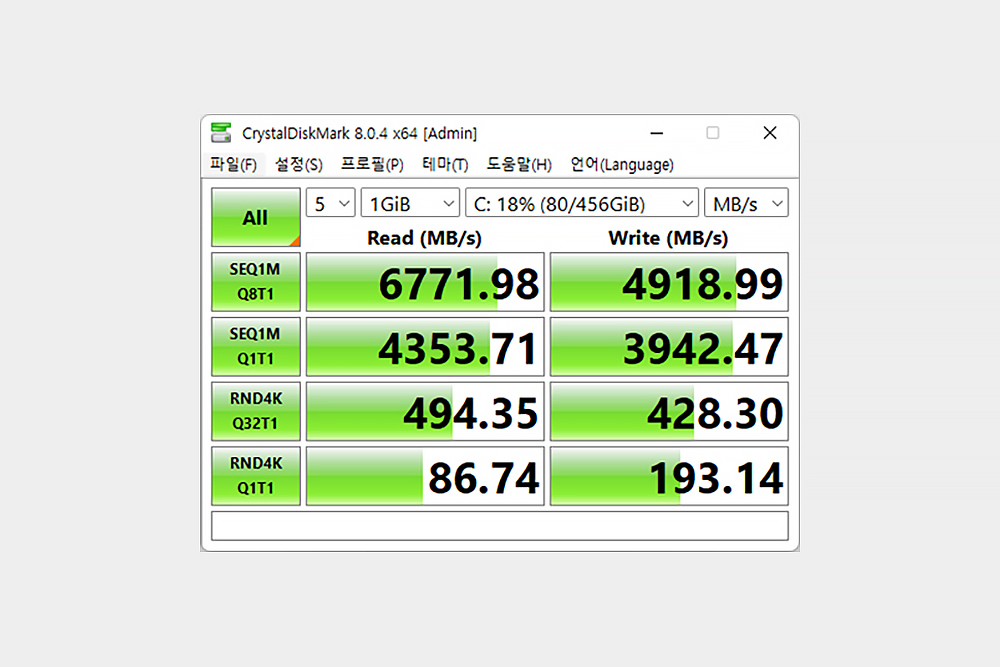The image size is (1000, 667).
Task: Open the 테마(T) menu
Action: (445, 165)
